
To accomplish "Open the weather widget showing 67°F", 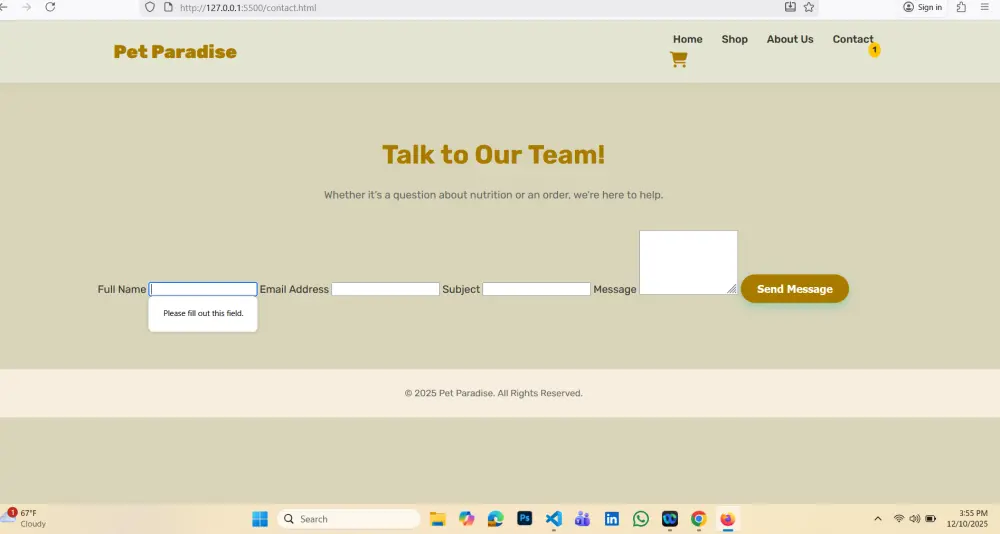I will pyautogui.click(x=24, y=518).
